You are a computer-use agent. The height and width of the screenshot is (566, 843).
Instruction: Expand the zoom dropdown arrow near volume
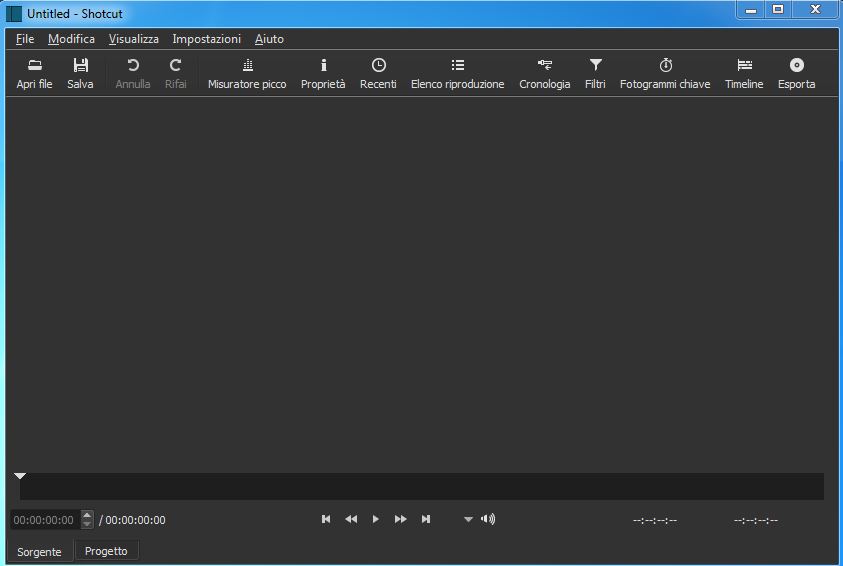(x=467, y=520)
